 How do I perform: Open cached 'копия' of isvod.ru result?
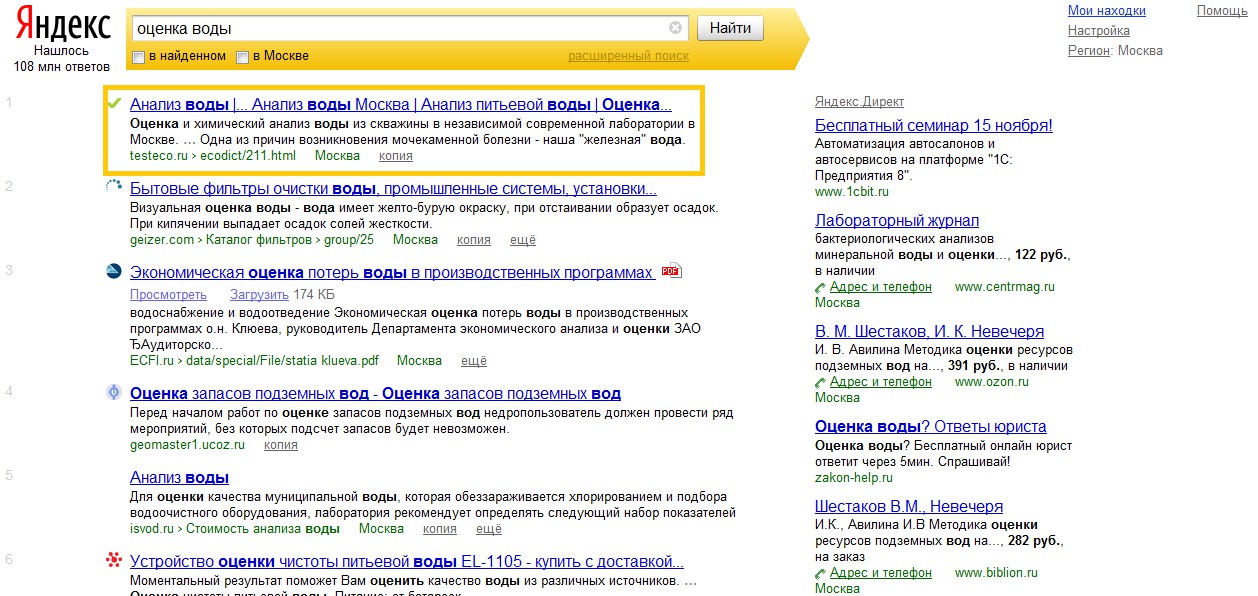coord(440,528)
